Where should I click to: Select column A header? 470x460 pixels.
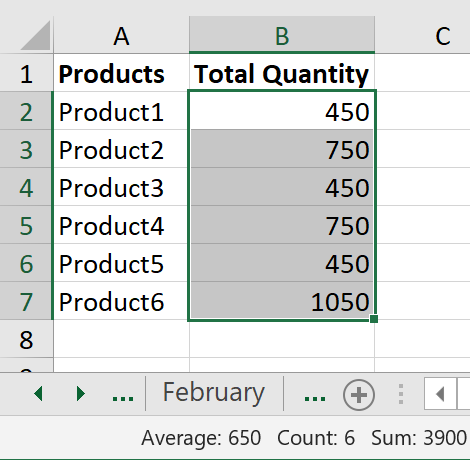(121, 35)
